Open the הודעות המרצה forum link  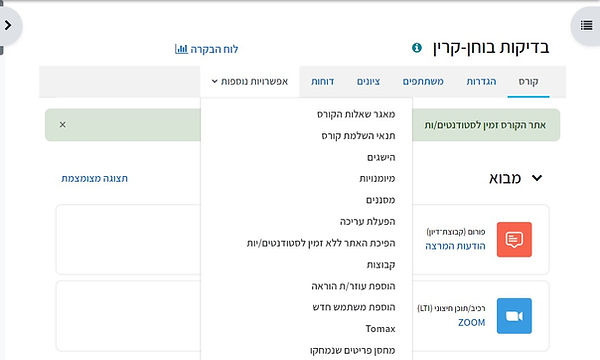tap(455, 246)
